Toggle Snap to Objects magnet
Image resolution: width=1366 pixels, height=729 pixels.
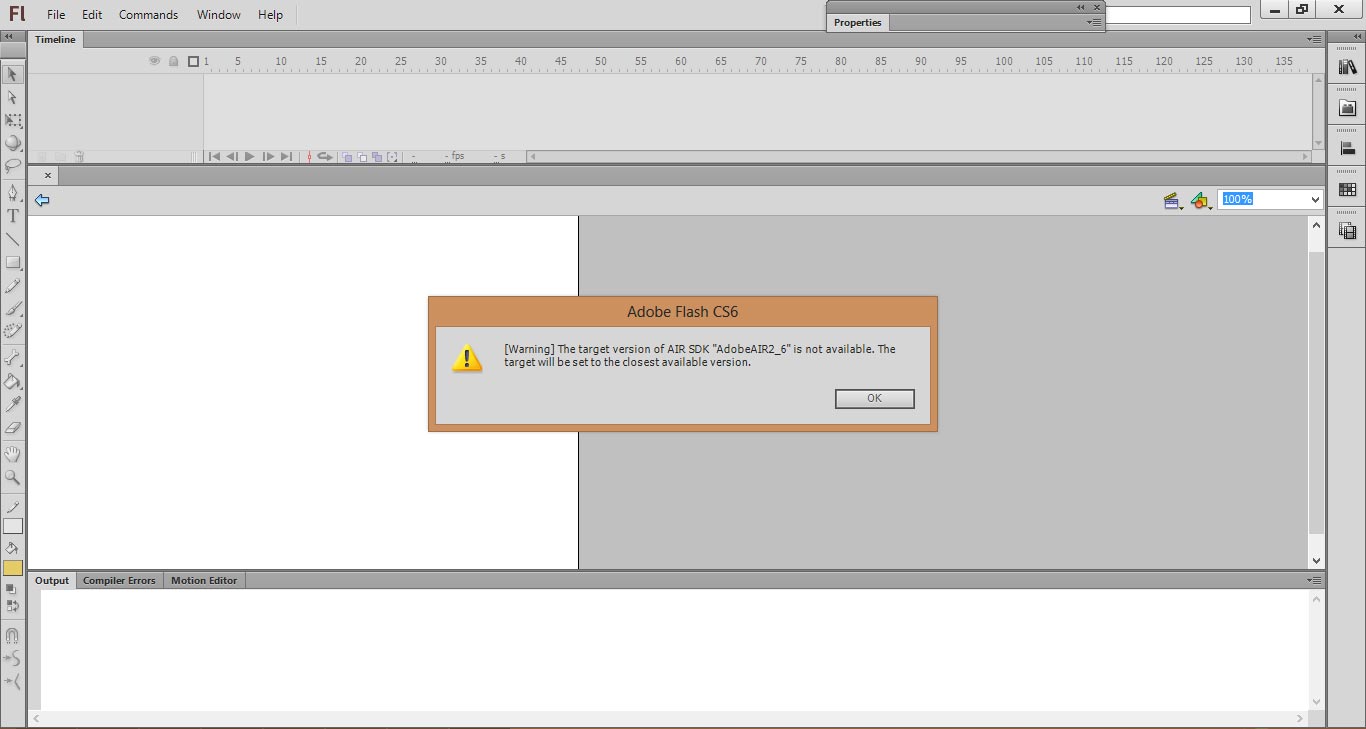[13, 635]
